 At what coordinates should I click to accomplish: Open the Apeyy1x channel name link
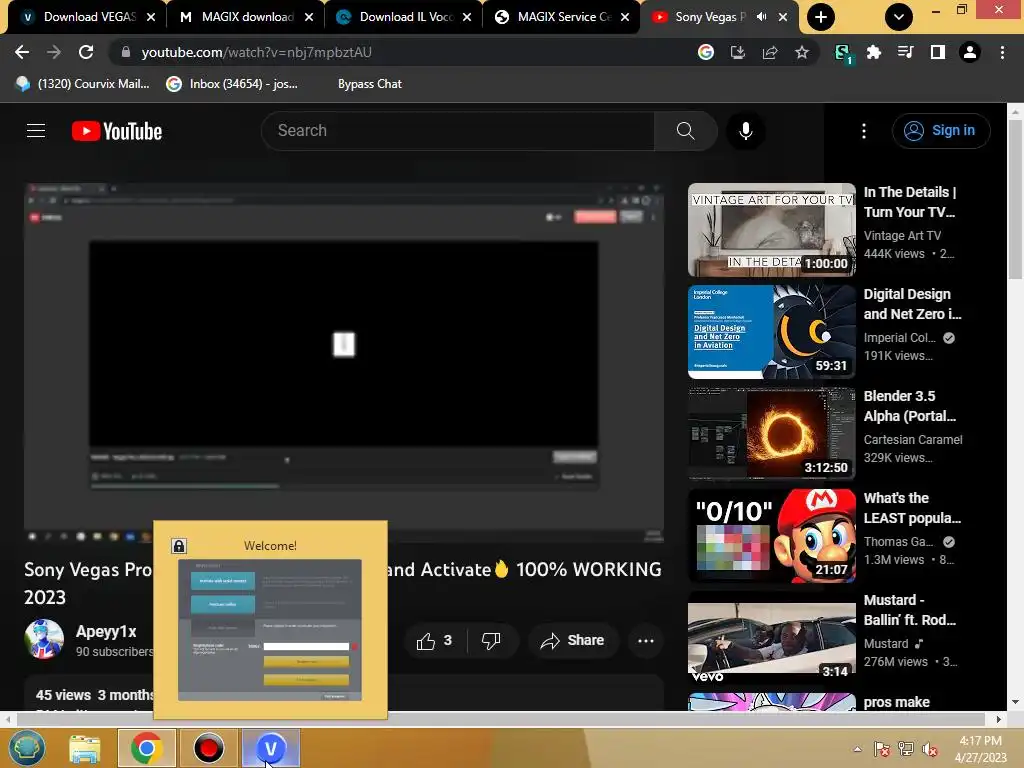(x=106, y=632)
